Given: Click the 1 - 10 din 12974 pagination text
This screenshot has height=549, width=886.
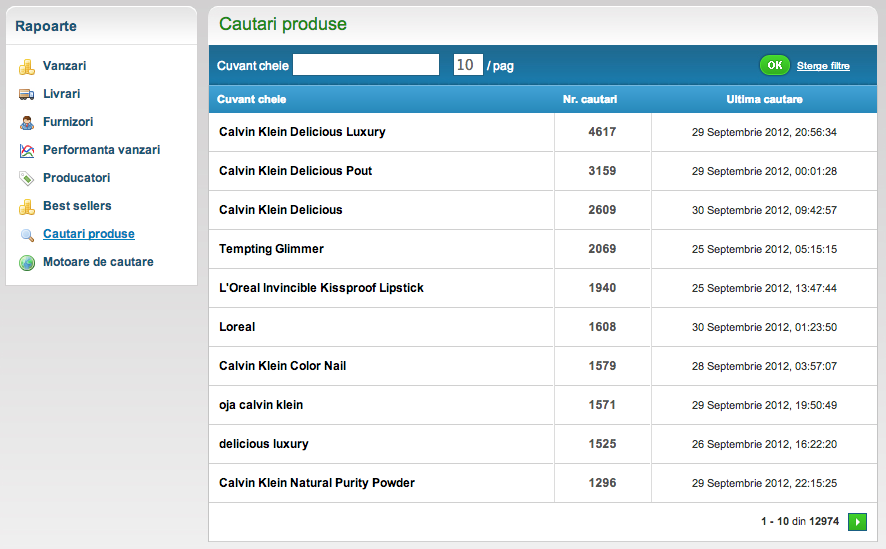Looking at the screenshot, I should click(800, 521).
